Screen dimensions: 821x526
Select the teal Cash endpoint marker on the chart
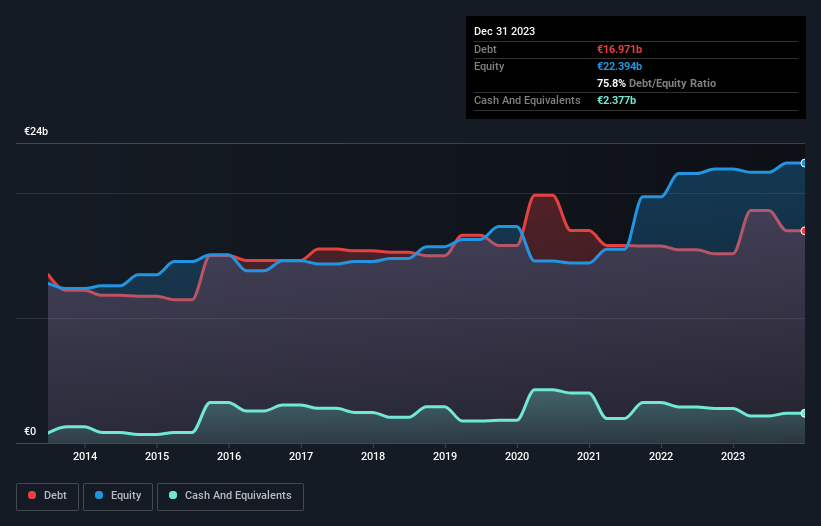point(804,413)
